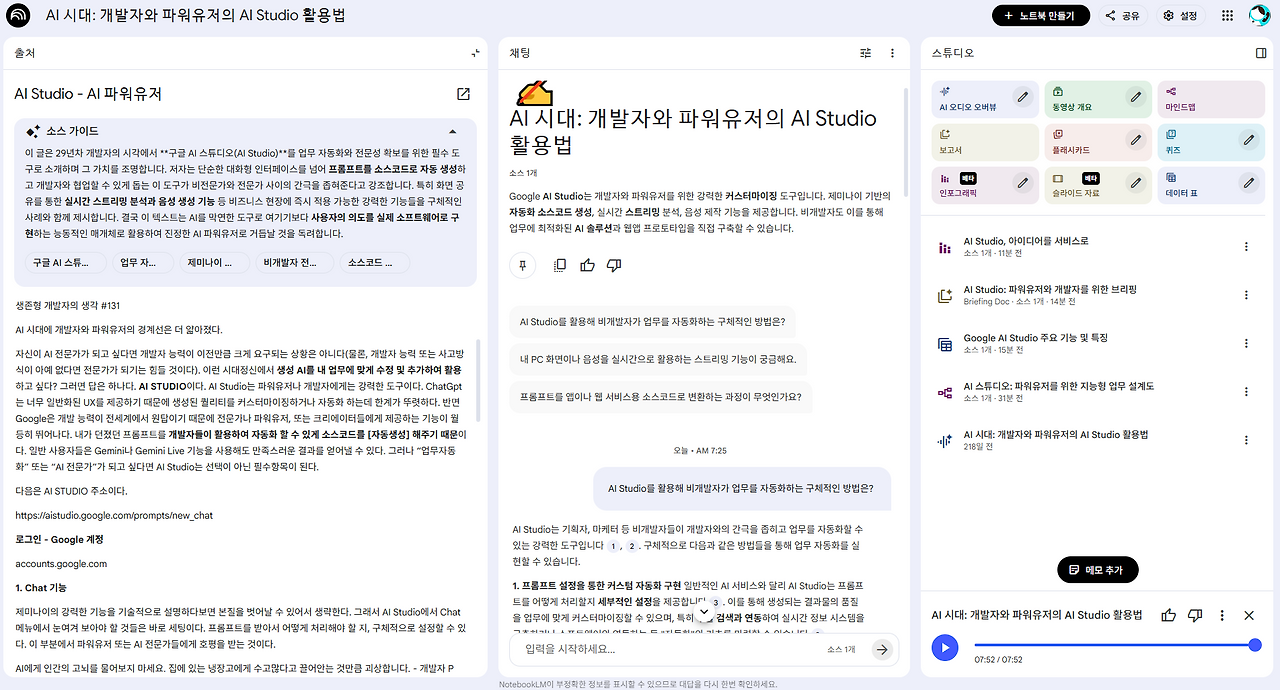The height and width of the screenshot is (690, 1280).
Task: Customize AI 오디오 오버뷰 with pencil icon
Action: (x=1023, y=97)
